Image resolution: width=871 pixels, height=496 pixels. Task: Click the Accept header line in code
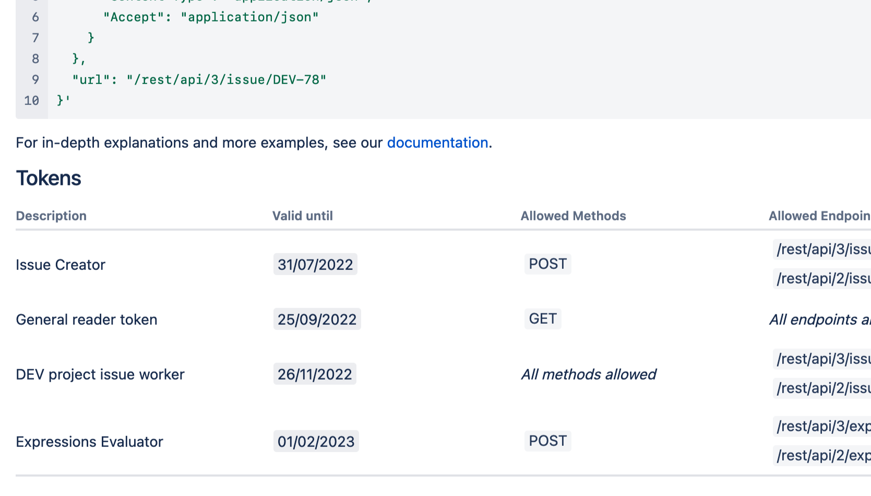tap(211, 17)
